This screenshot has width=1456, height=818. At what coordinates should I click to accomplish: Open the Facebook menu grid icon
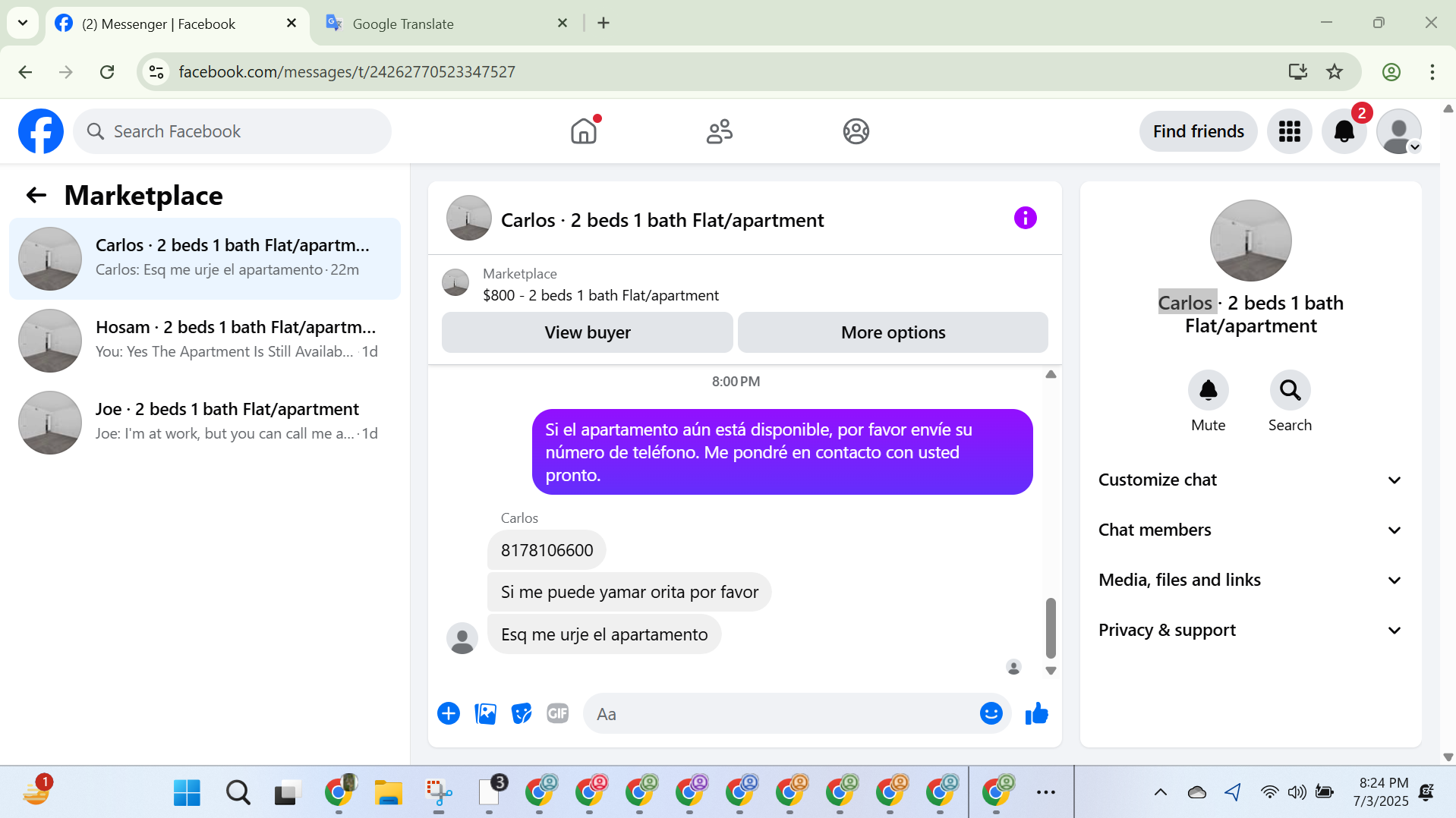tap(1289, 131)
